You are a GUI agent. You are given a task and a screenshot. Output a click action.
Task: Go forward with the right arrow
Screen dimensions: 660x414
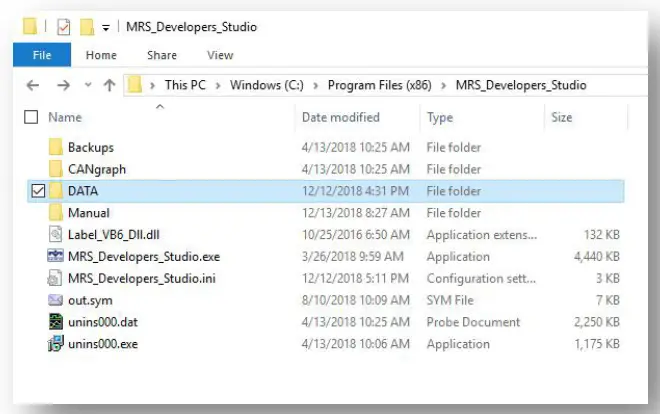pyautogui.click(x=64, y=85)
